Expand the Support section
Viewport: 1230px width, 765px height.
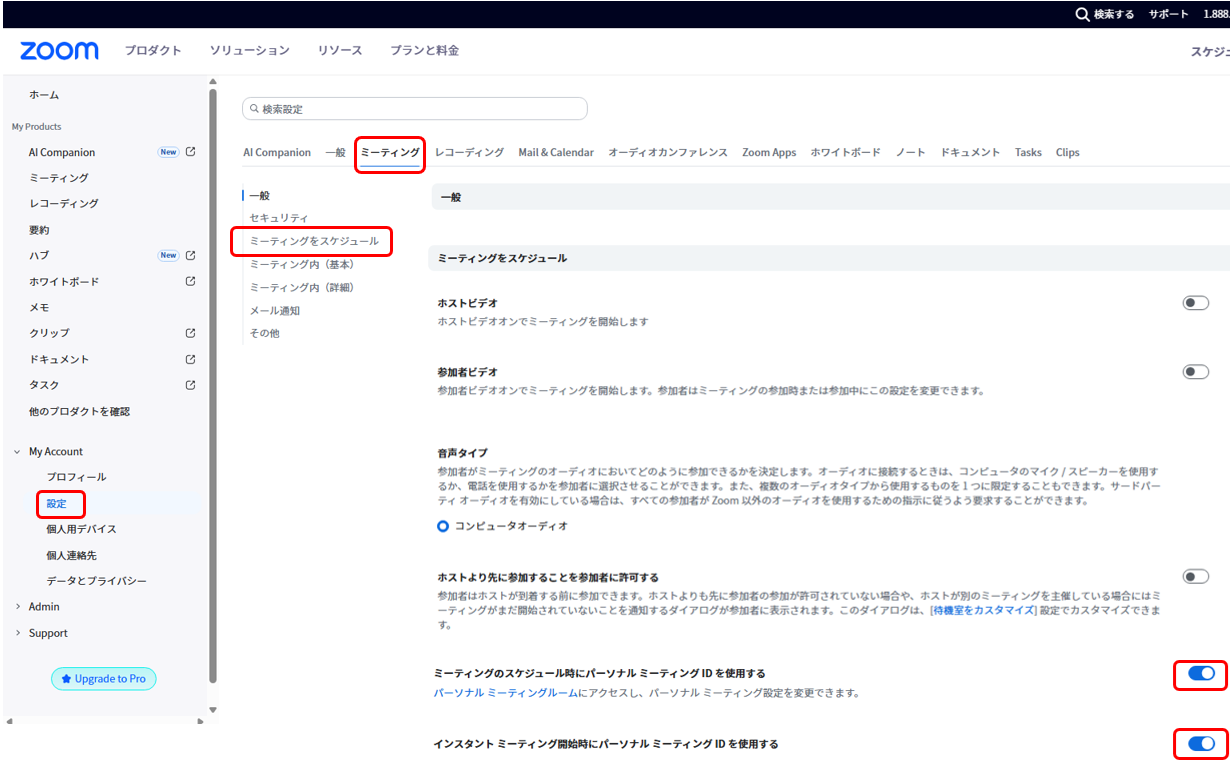click(x=17, y=633)
